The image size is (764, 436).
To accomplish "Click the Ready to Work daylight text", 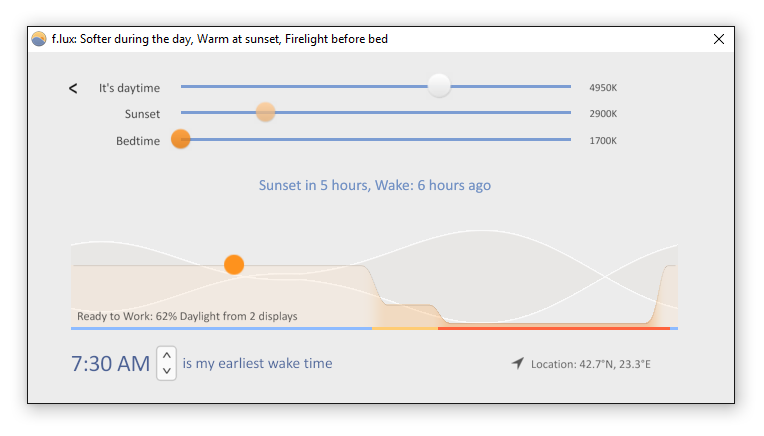I will 187,316.
